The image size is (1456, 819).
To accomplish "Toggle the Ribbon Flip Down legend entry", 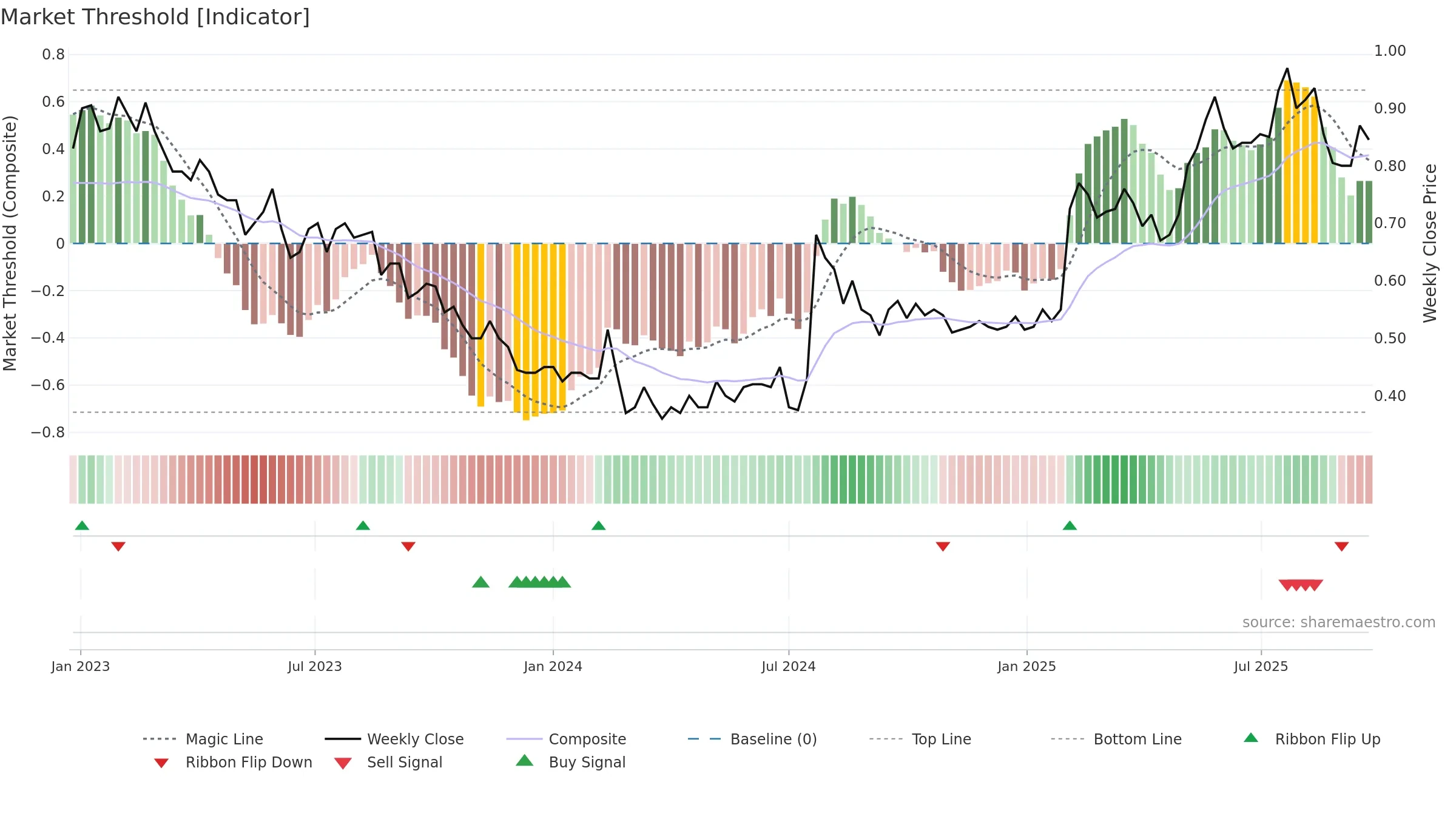I will [x=233, y=762].
